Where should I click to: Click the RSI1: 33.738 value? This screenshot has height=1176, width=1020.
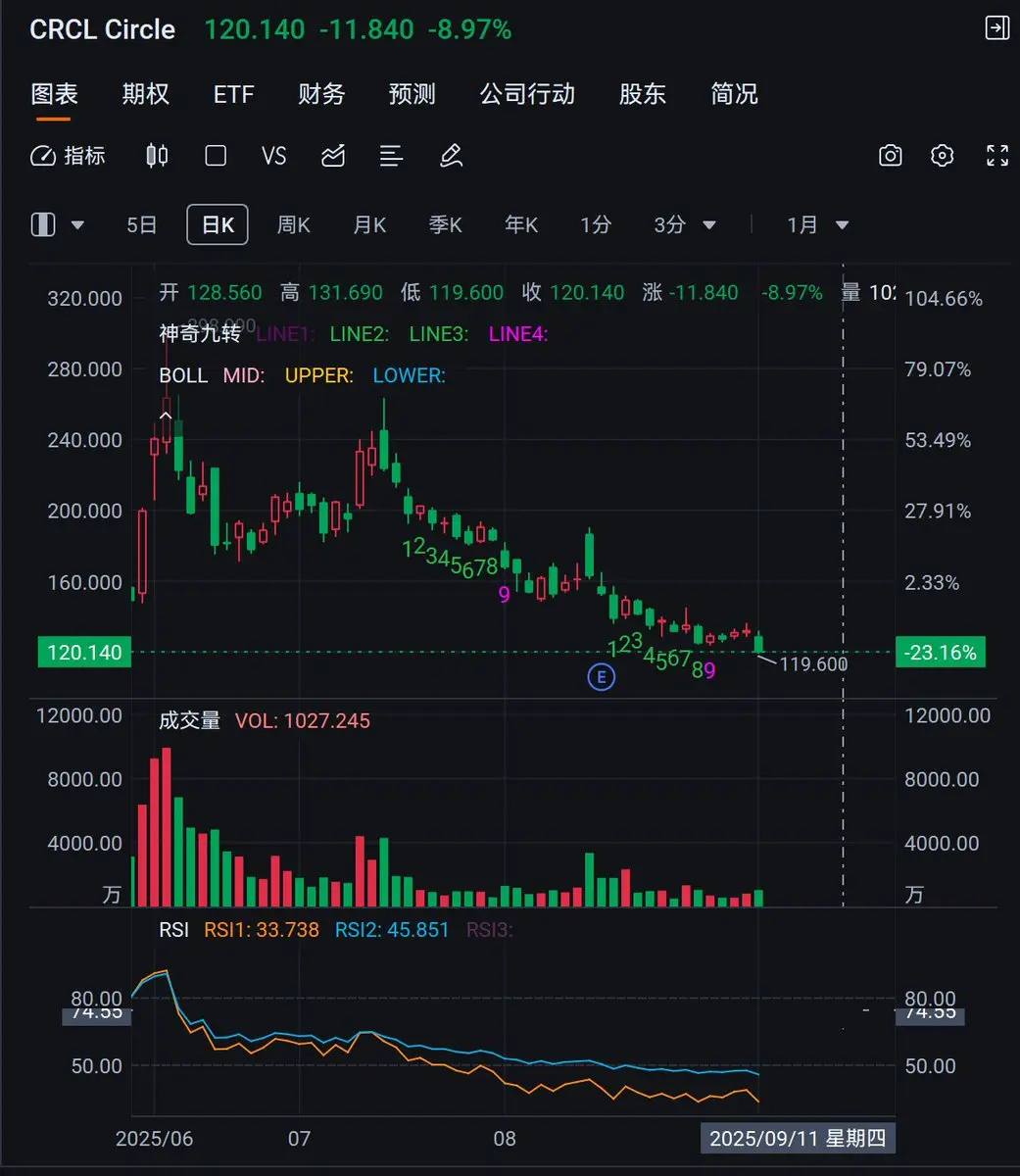pyautogui.click(x=262, y=930)
